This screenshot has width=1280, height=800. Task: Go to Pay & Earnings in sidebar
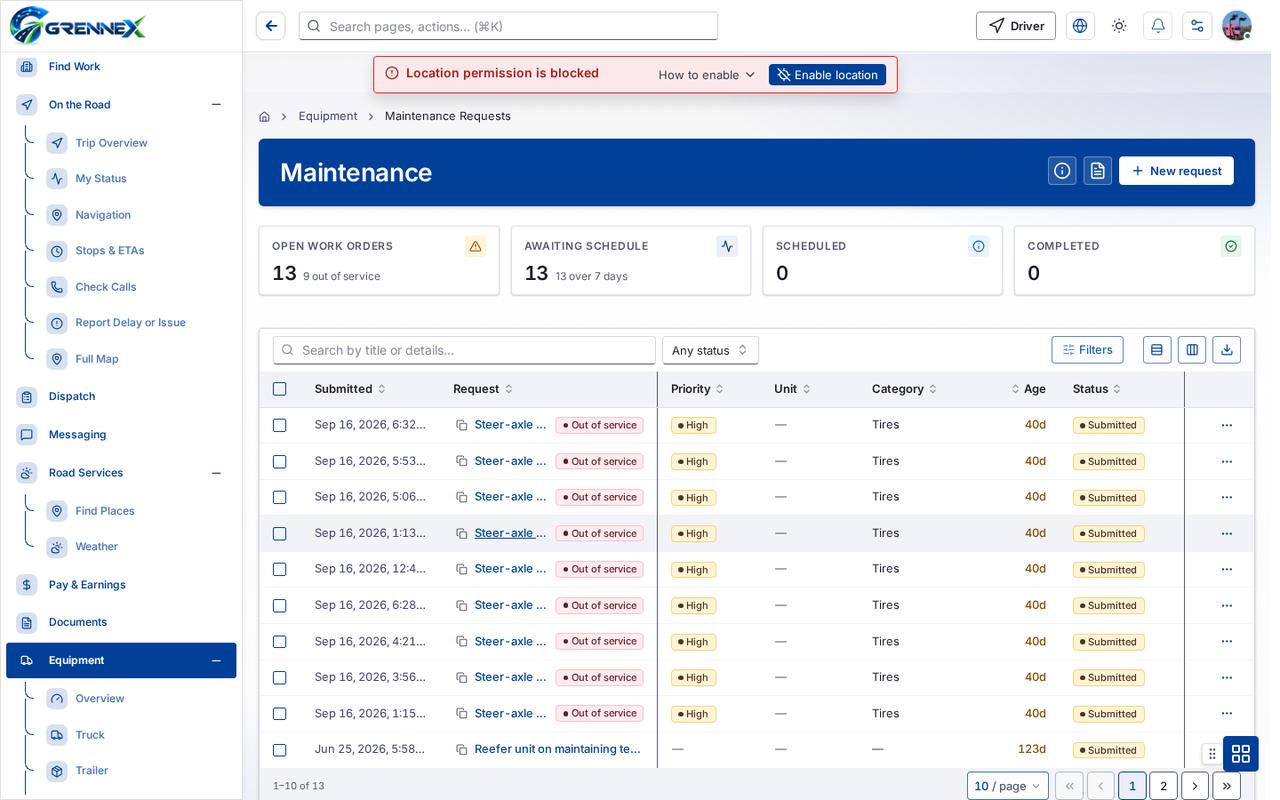pos(87,585)
